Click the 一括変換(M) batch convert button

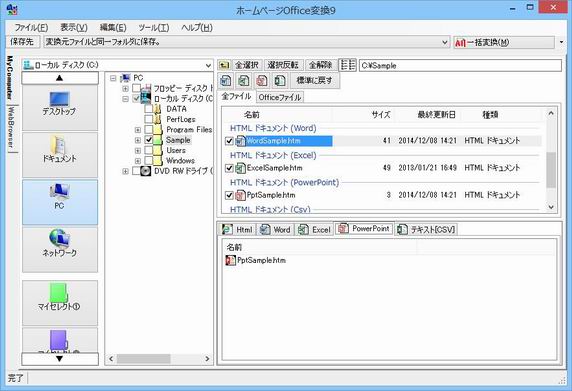point(504,42)
